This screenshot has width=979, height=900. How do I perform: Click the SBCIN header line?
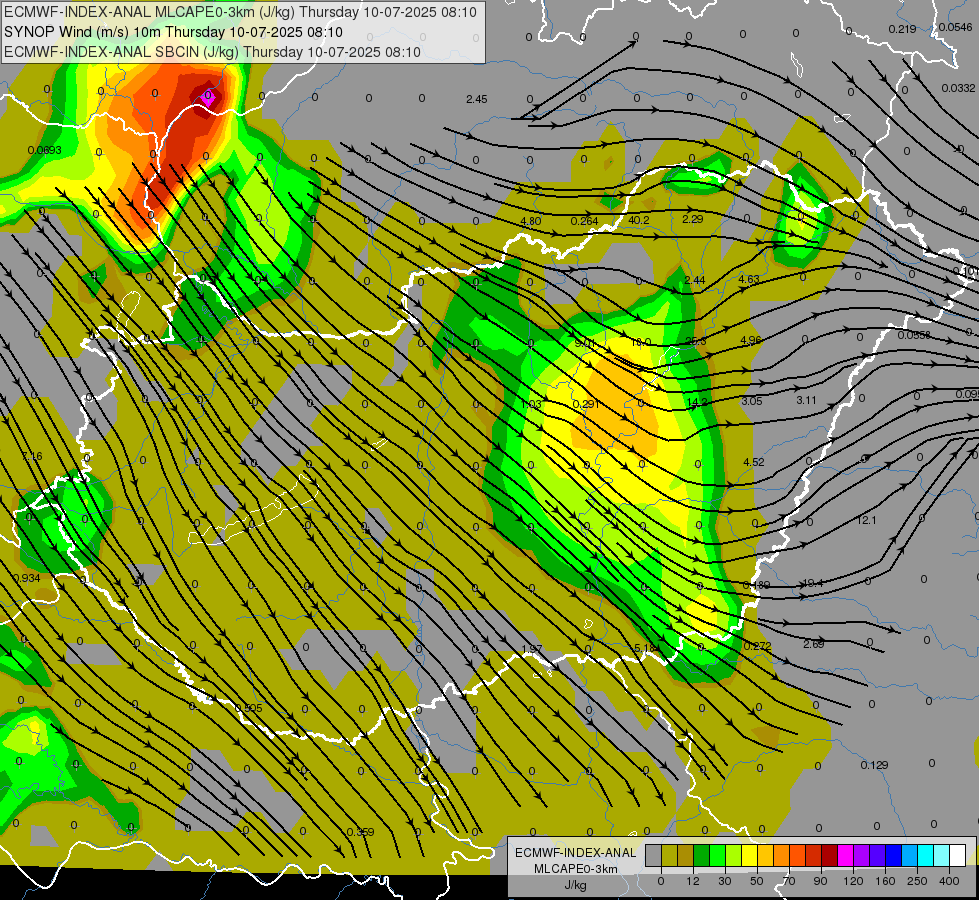point(212,52)
